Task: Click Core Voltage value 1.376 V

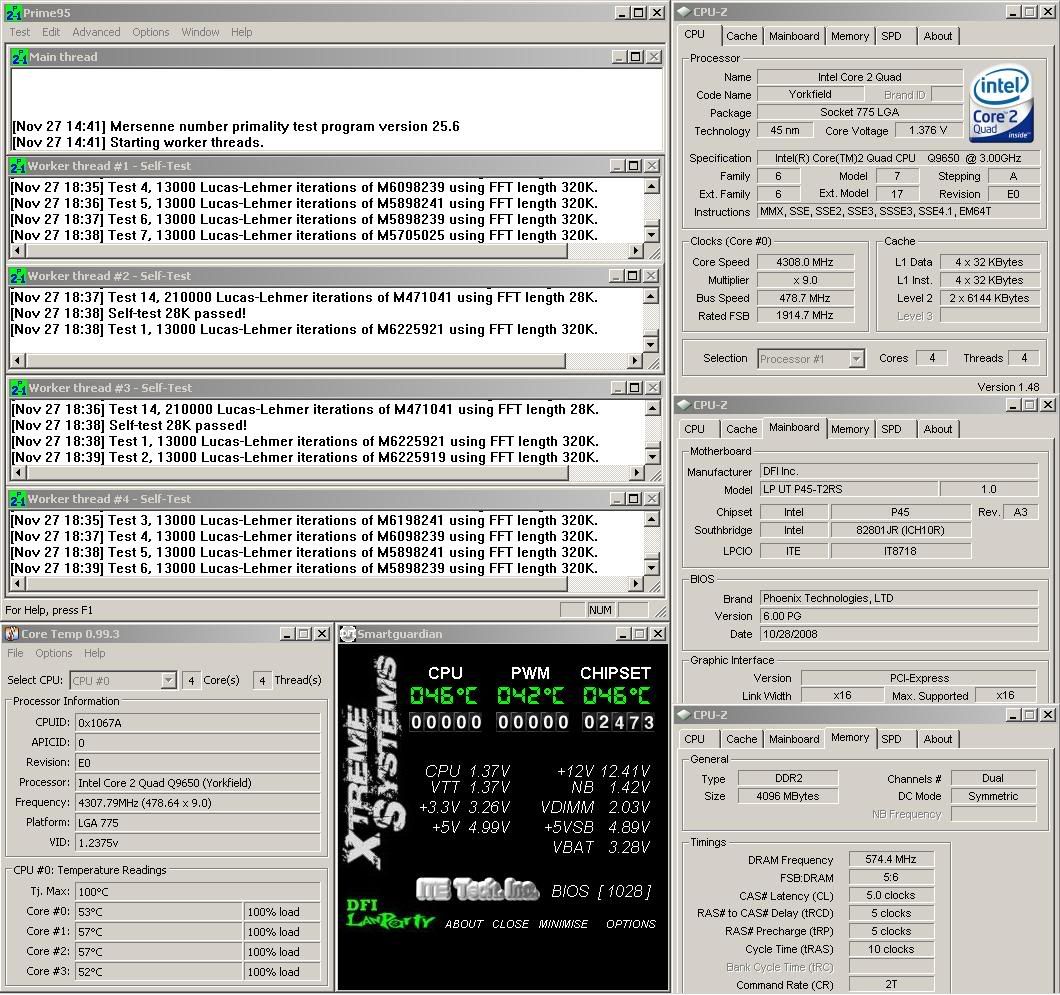Action: tap(928, 130)
